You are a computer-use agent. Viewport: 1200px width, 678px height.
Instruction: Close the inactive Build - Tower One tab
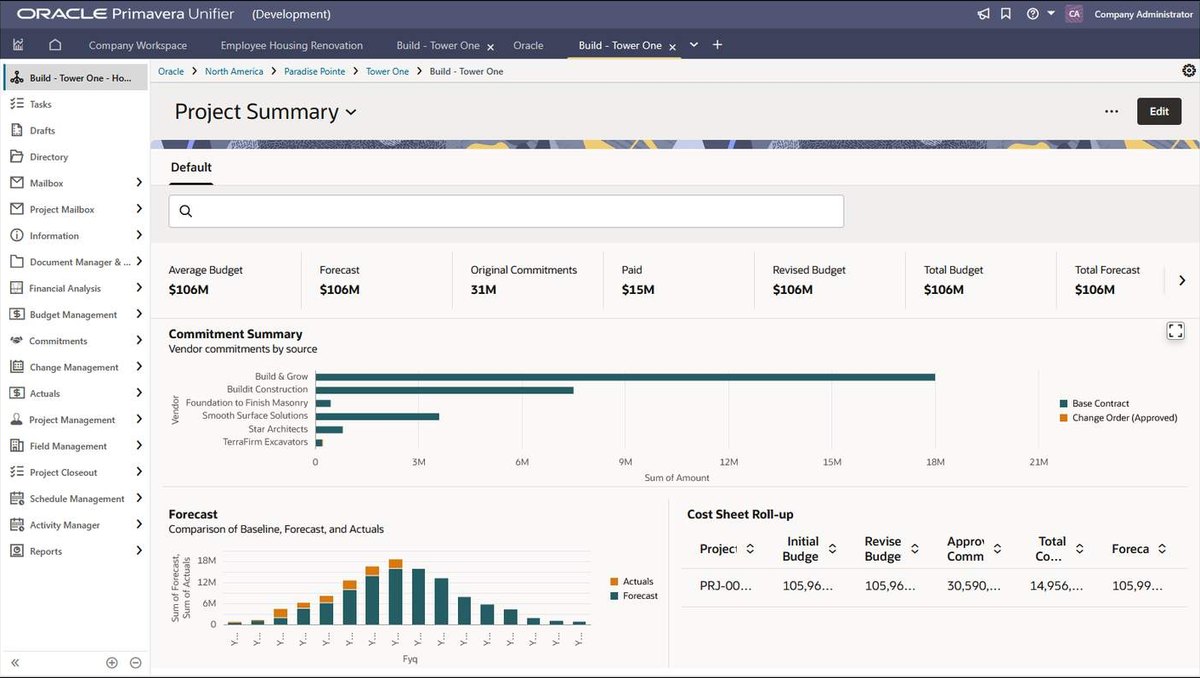491,46
